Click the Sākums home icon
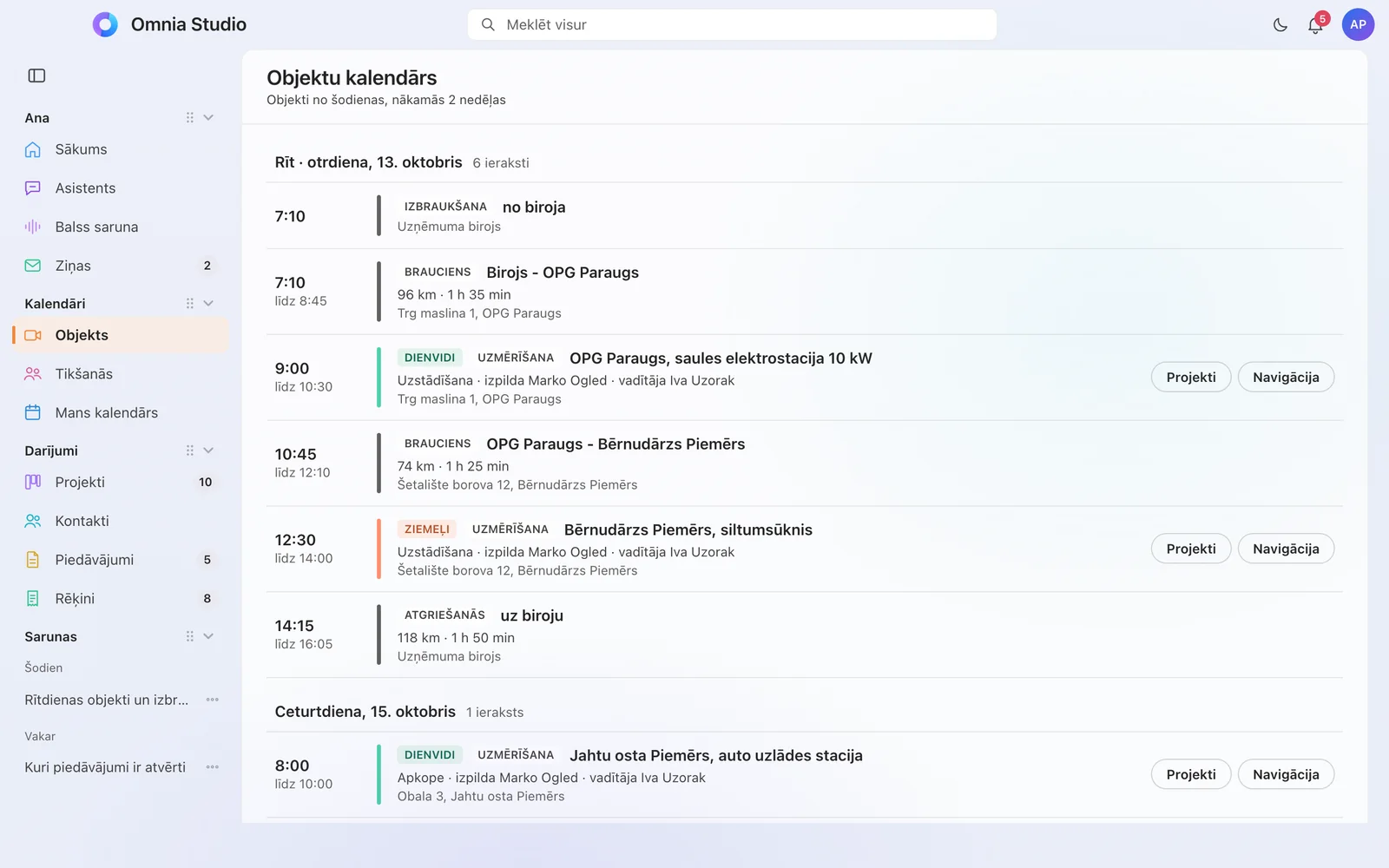The width and height of the screenshot is (1389, 868). [33, 149]
